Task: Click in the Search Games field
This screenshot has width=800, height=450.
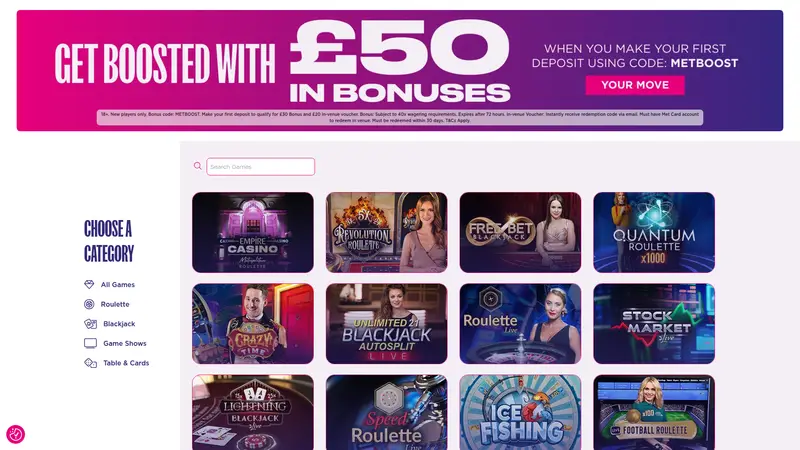Action: pos(260,166)
